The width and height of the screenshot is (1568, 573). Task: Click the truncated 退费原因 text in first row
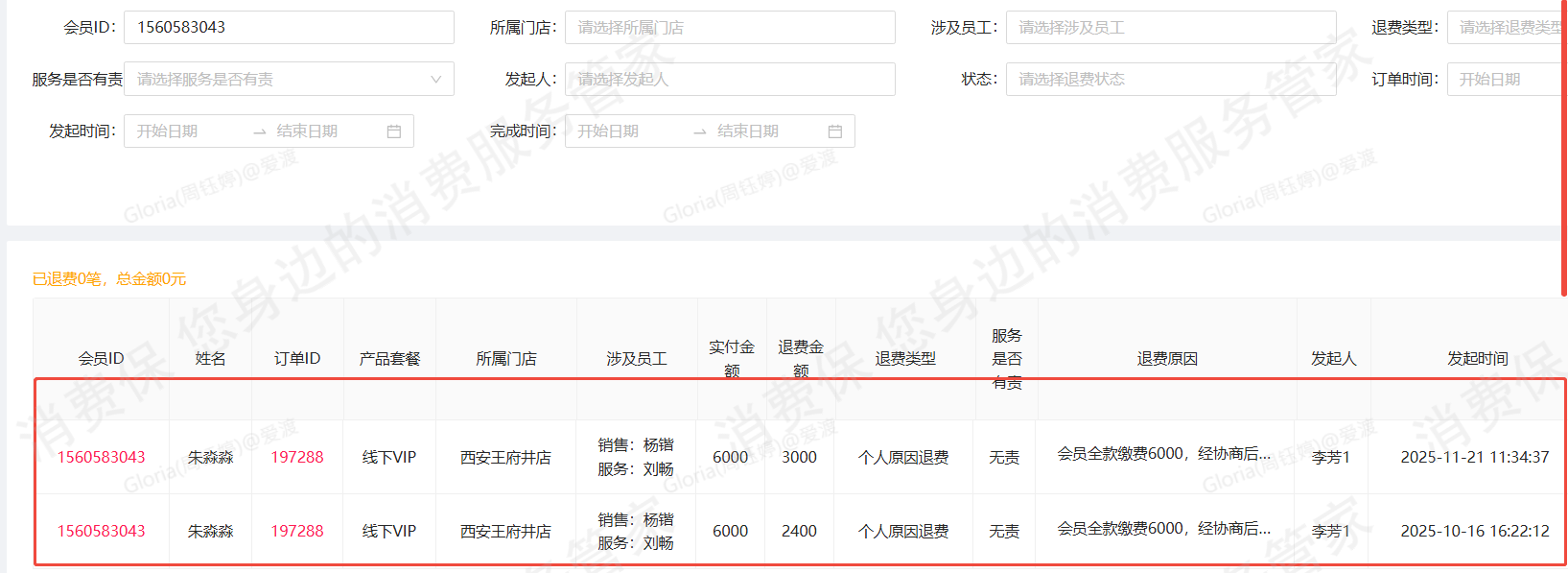(1163, 454)
